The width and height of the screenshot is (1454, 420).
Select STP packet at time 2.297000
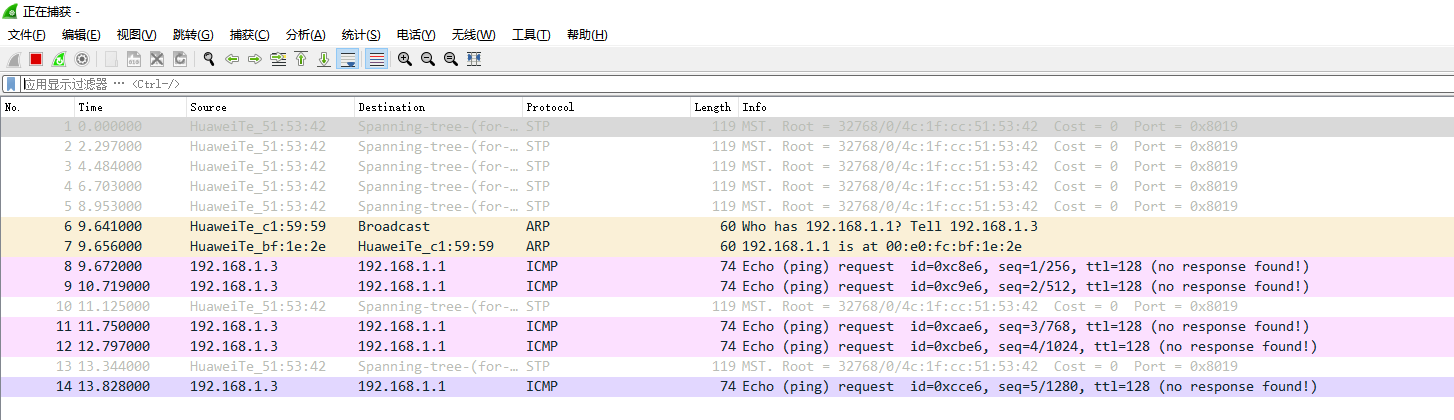pyautogui.click(x=727, y=146)
